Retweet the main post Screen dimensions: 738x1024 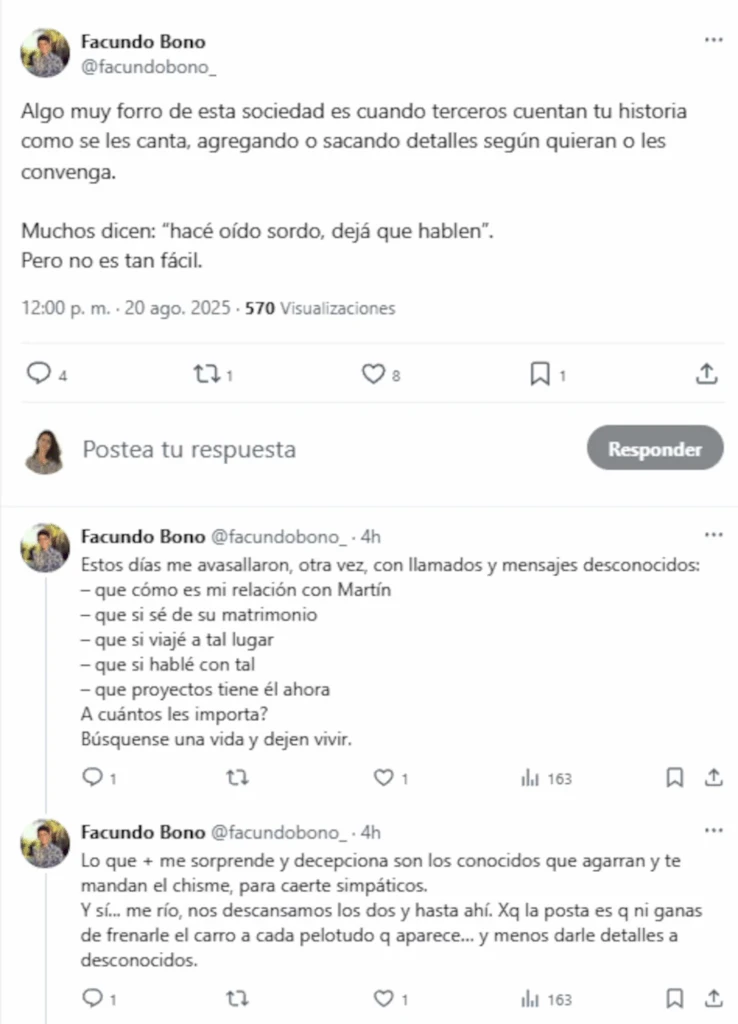[x=207, y=374]
